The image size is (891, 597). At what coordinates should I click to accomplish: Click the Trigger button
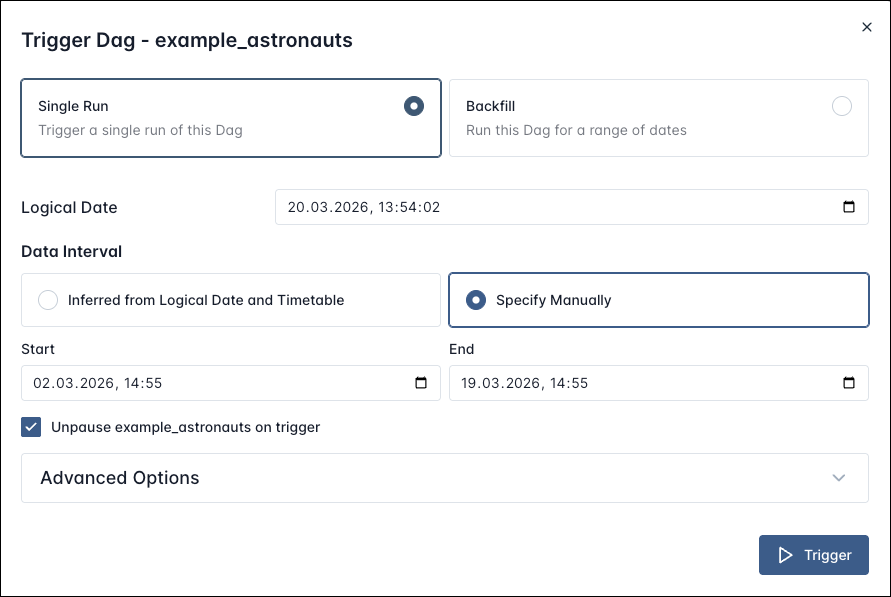(x=814, y=554)
